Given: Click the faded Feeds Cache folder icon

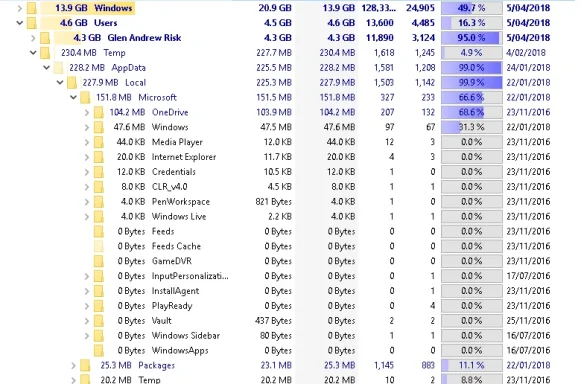Looking at the screenshot, I should pyautogui.click(x=99, y=246).
